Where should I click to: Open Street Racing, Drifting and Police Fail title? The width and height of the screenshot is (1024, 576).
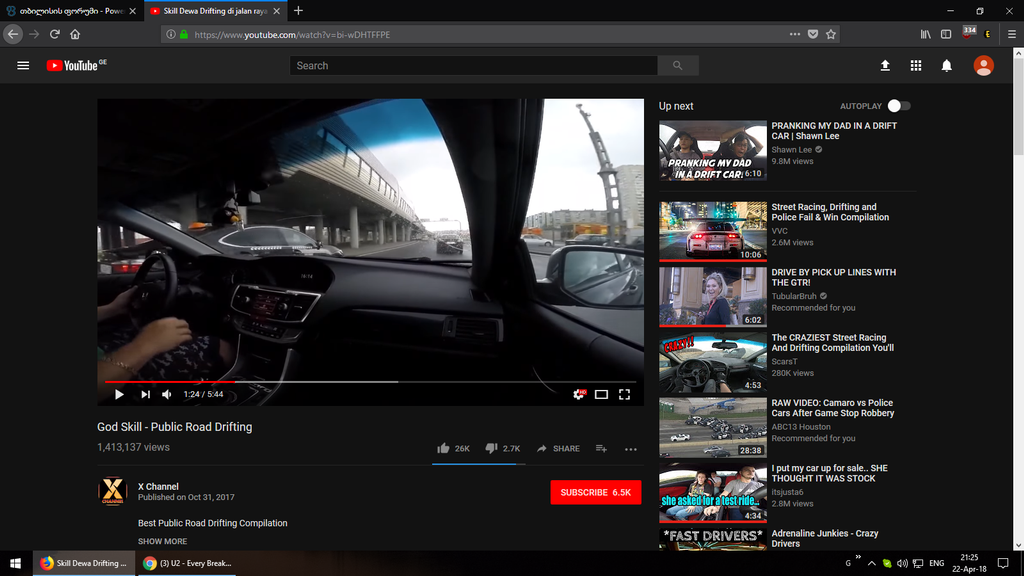pos(830,212)
